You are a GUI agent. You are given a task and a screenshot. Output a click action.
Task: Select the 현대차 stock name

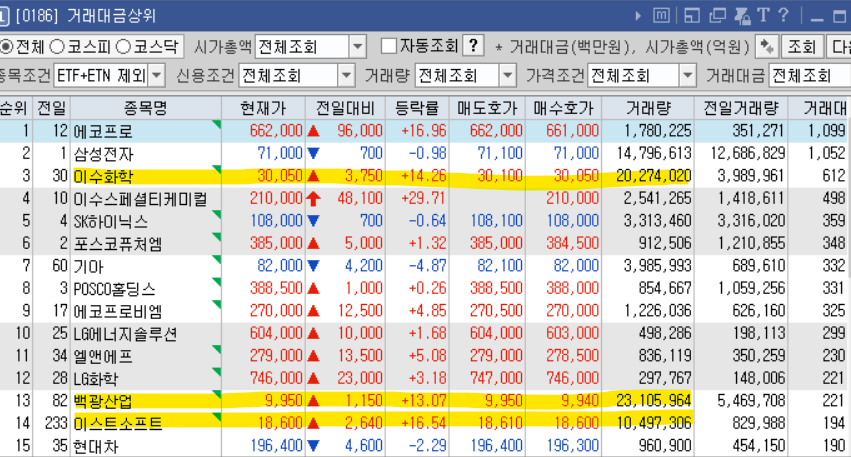coord(96,446)
